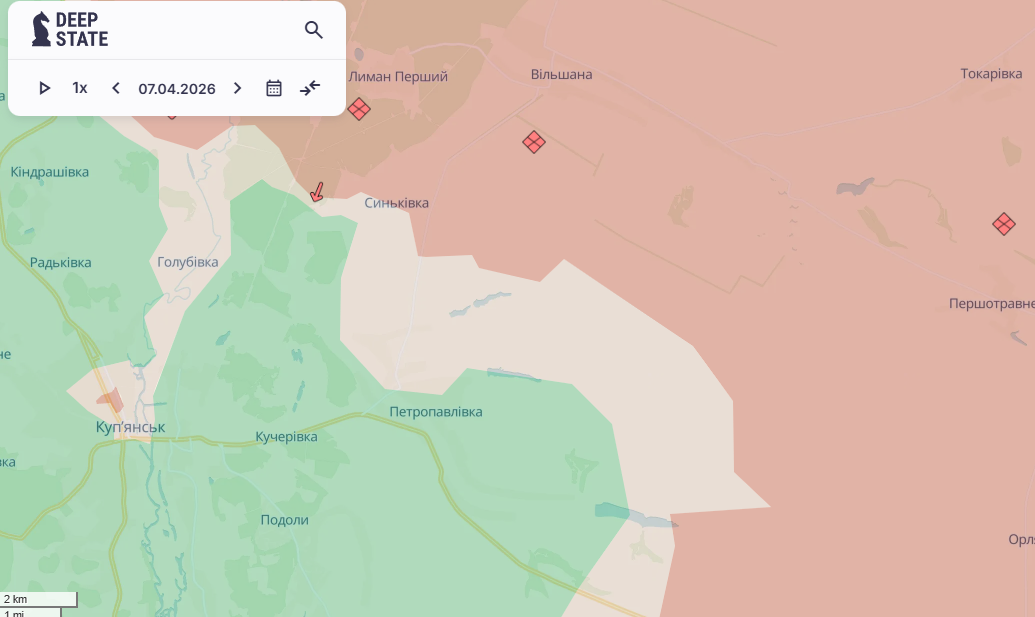Click the red diamond marker near Лиман Перший
The width and height of the screenshot is (1035, 617).
[x=359, y=109]
